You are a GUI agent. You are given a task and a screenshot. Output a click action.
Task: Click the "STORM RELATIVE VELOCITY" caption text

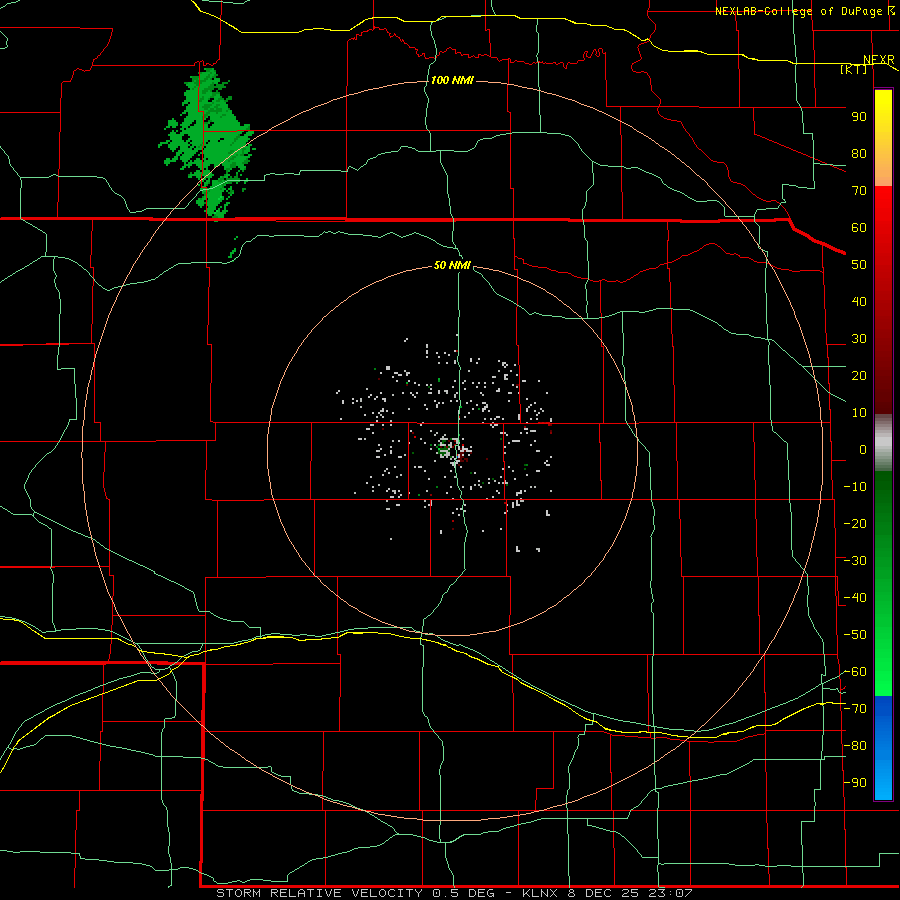point(319,893)
